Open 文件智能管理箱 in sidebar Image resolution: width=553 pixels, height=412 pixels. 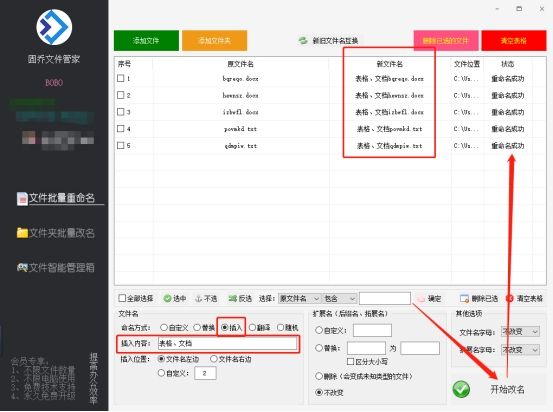(56, 267)
